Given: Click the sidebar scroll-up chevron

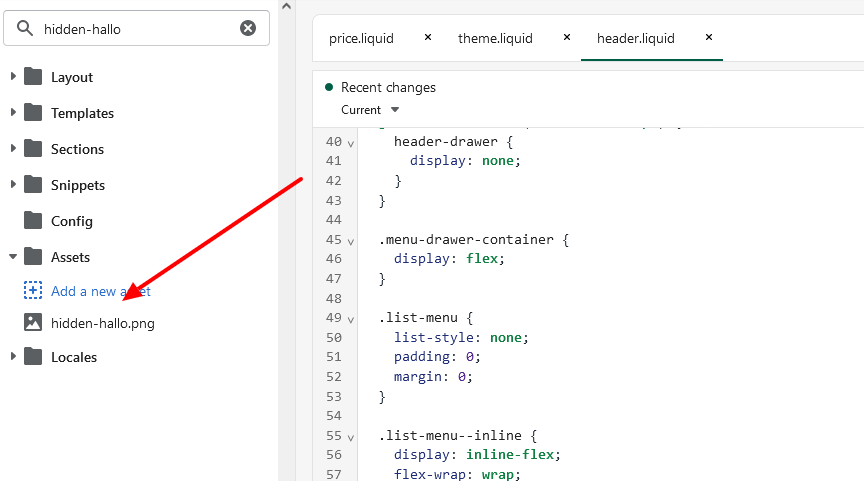Looking at the screenshot, I should click(x=287, y=7).
